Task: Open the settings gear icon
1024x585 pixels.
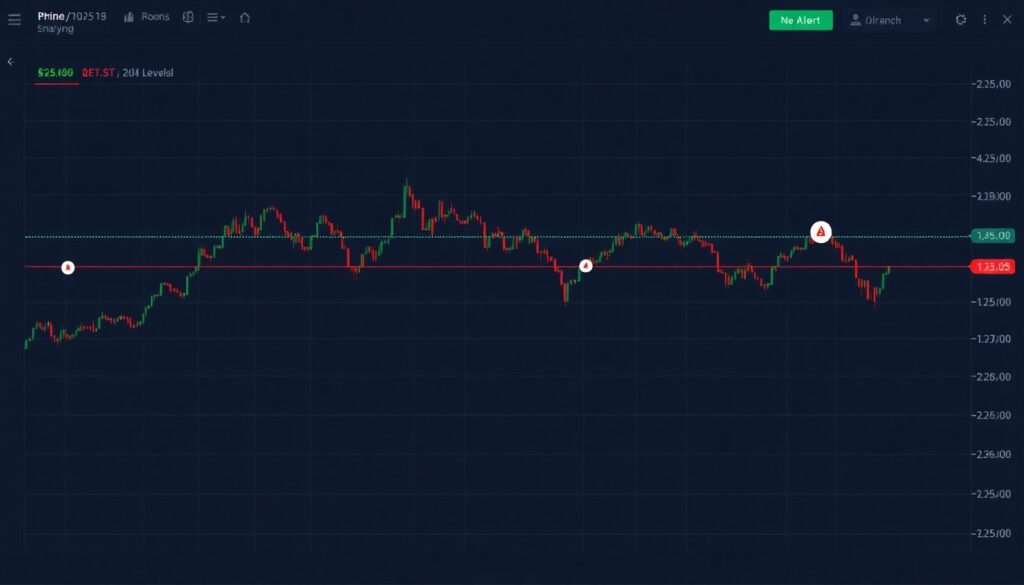Action: pyautogui.click(x=962, y=19)
